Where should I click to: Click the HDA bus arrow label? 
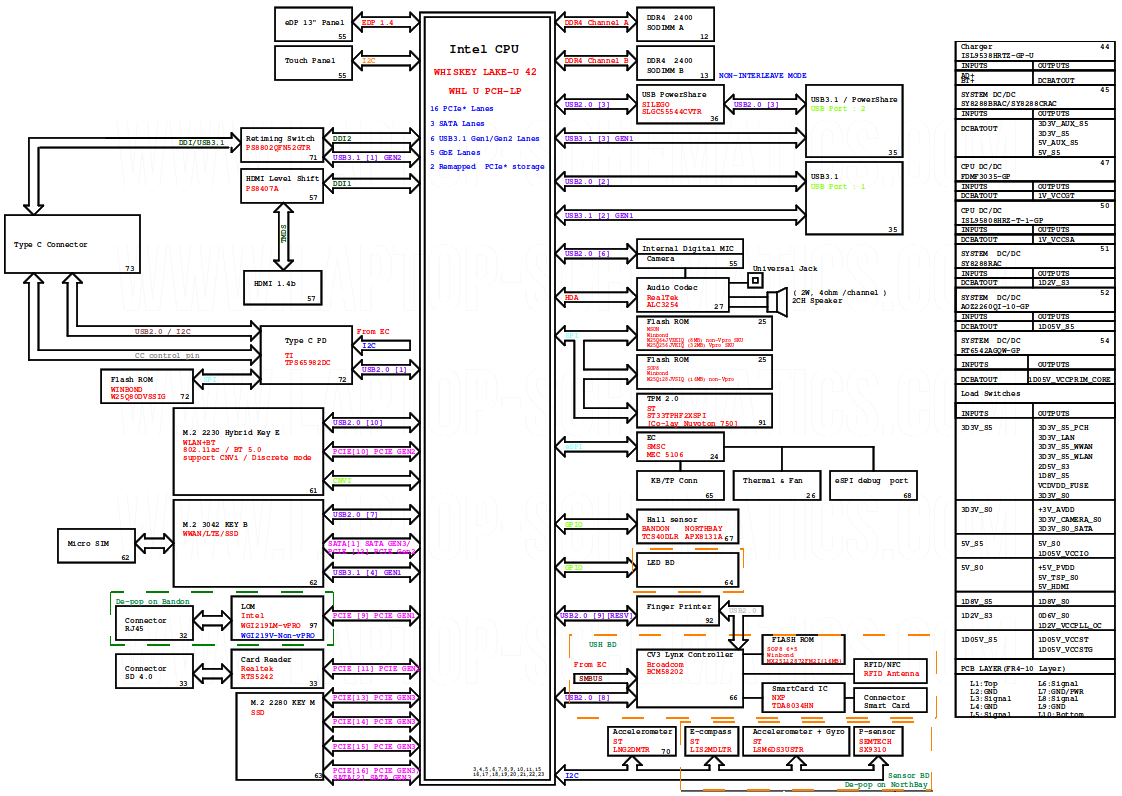coord(572,298)
